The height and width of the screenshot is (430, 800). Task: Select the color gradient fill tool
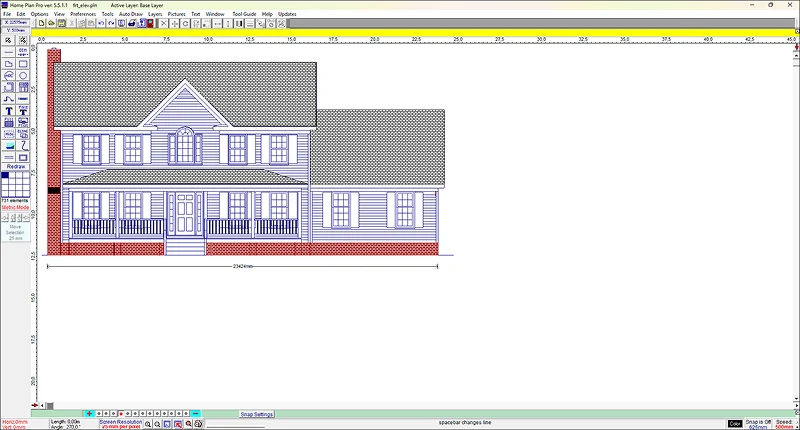[x=9, y=146]
